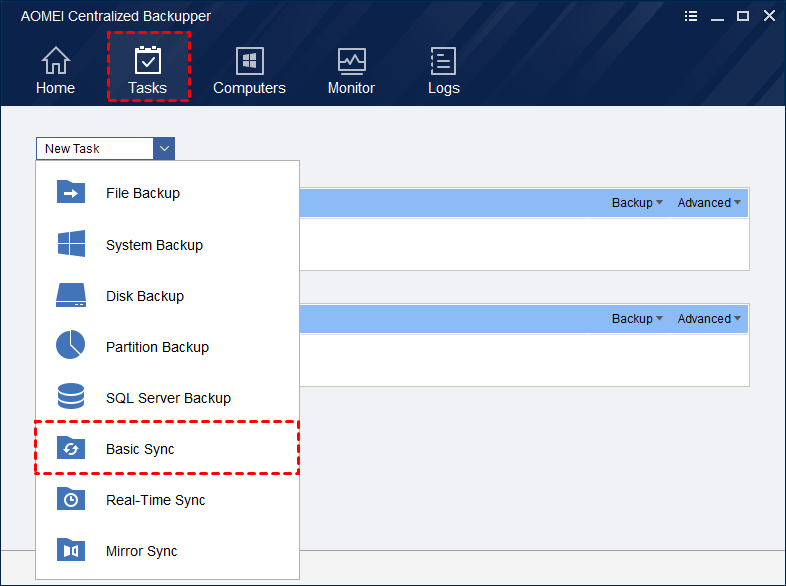The image size is (786, 586).
Task: Choose System Backup from the menu
Action: pos(167,245)
